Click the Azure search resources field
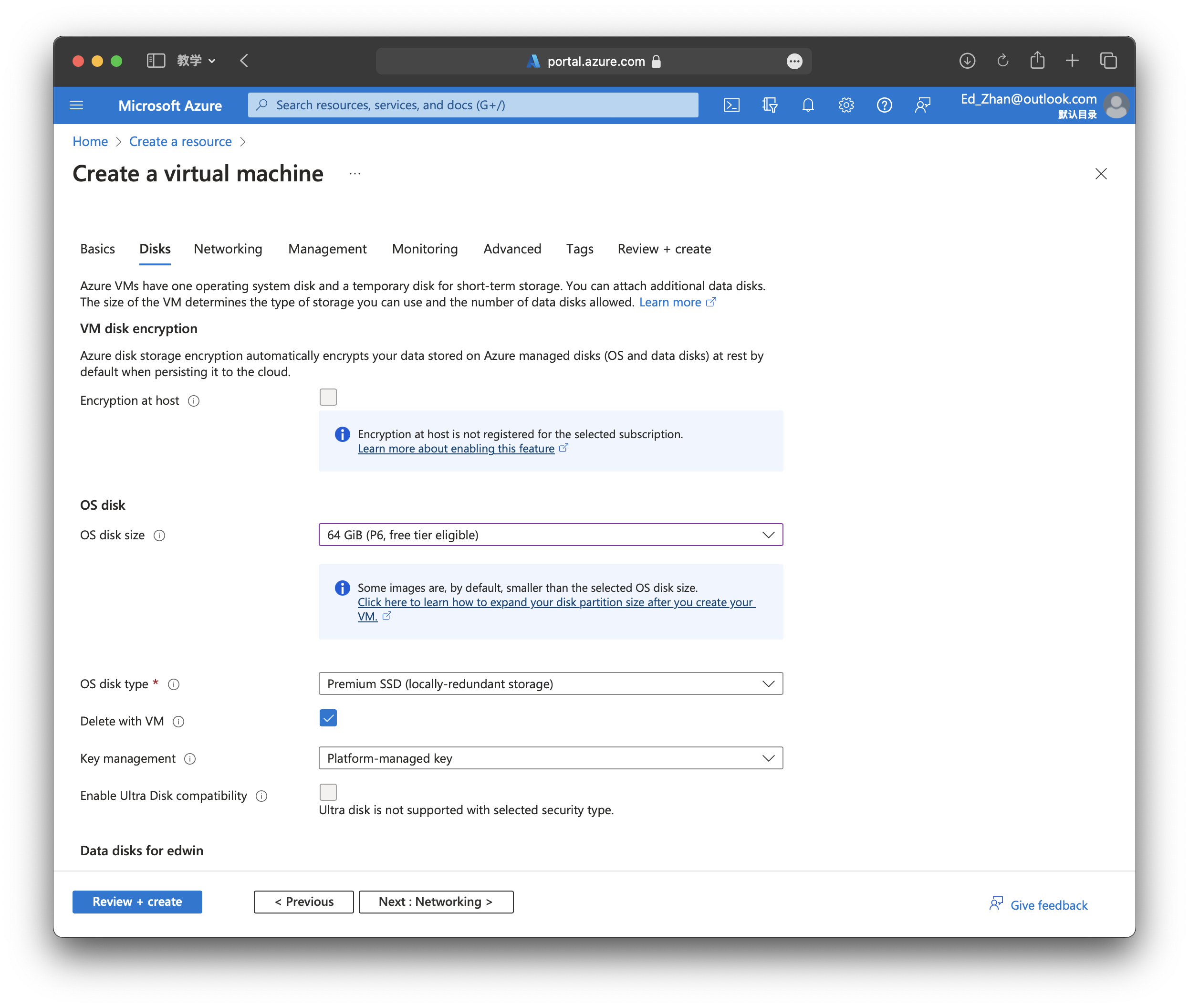The image size is (1189, 1008). 473,105
